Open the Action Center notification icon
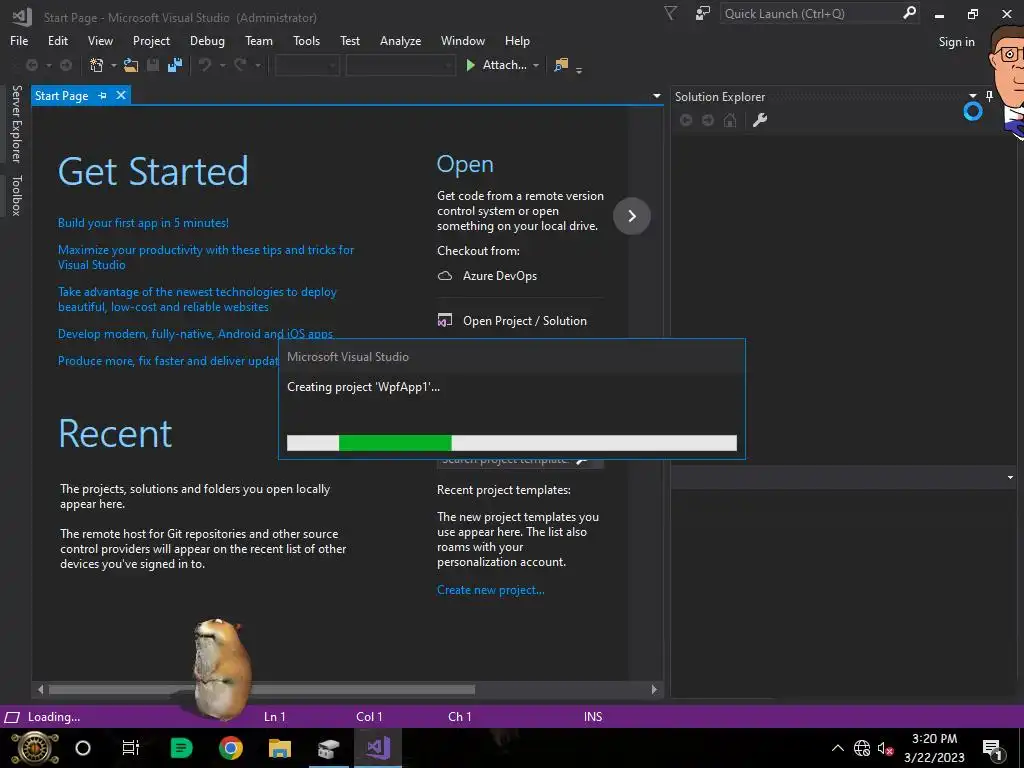This screenshot has width=1024, height=768. click(993, 749)
